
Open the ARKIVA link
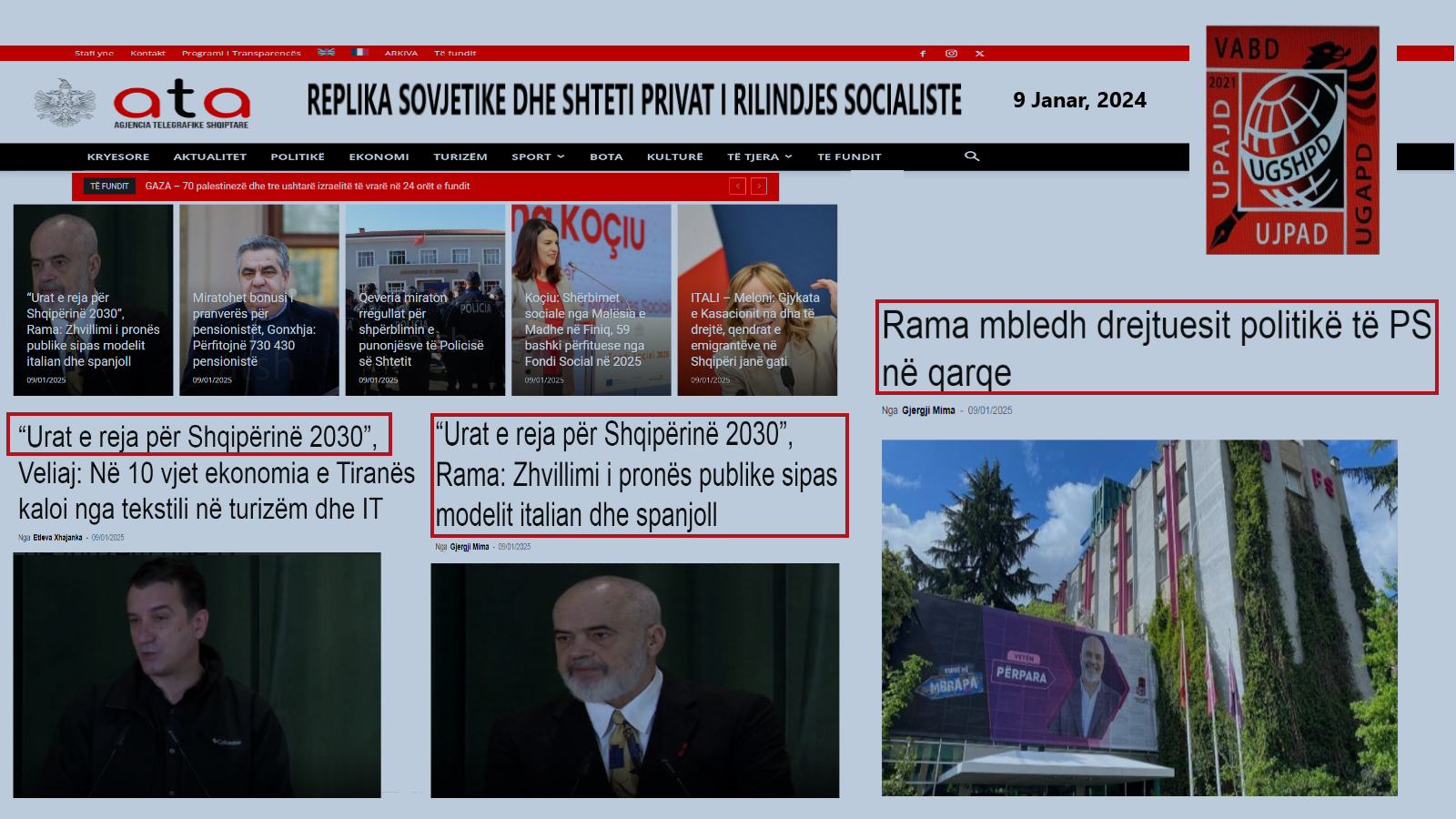400,54
